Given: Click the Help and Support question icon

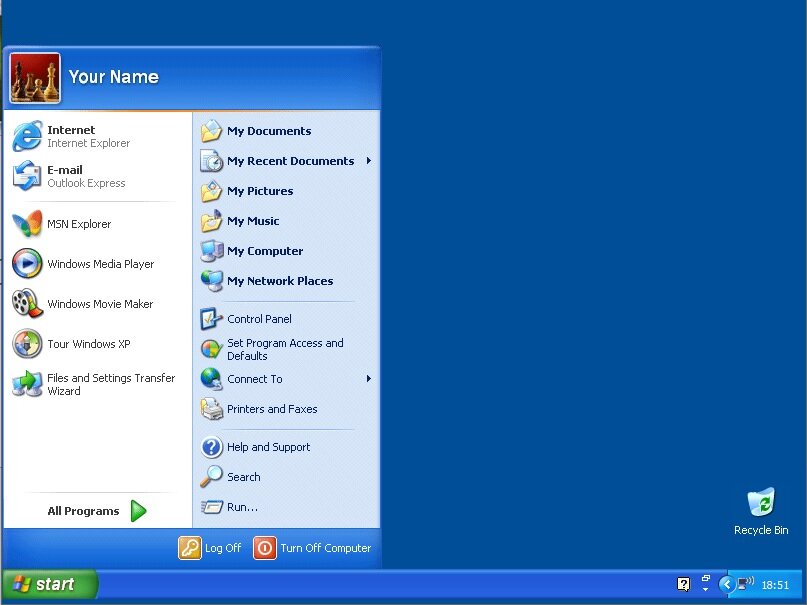Looking at the screenshot, I should 212,447.
